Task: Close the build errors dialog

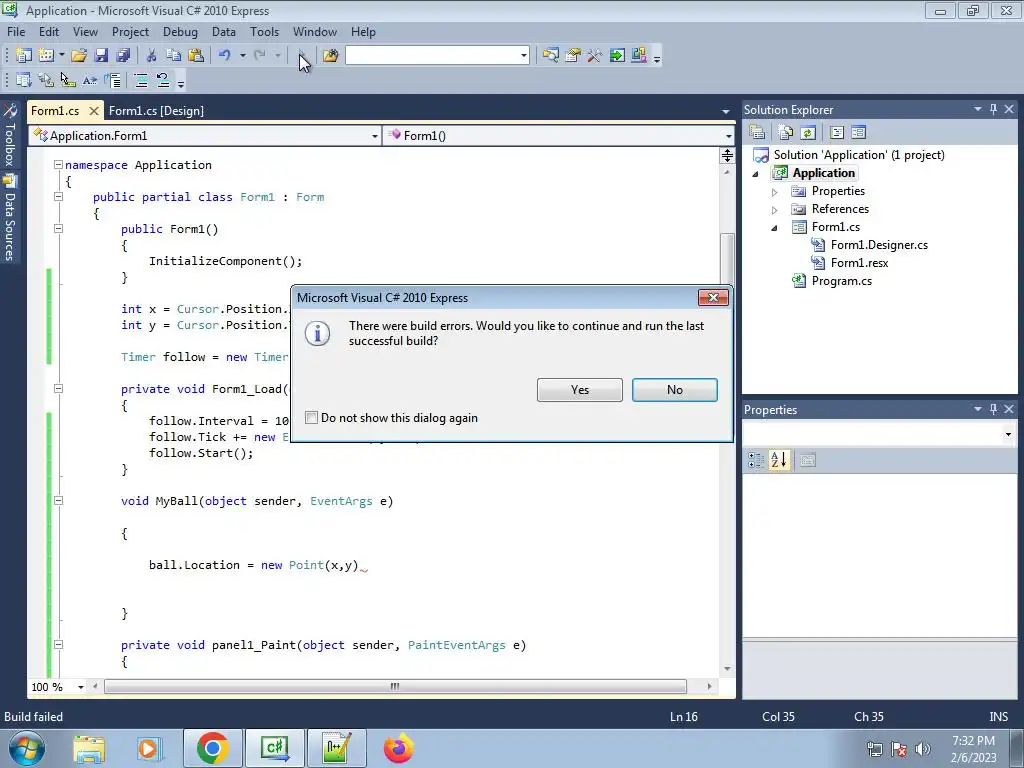Action: tap(713, 298)
